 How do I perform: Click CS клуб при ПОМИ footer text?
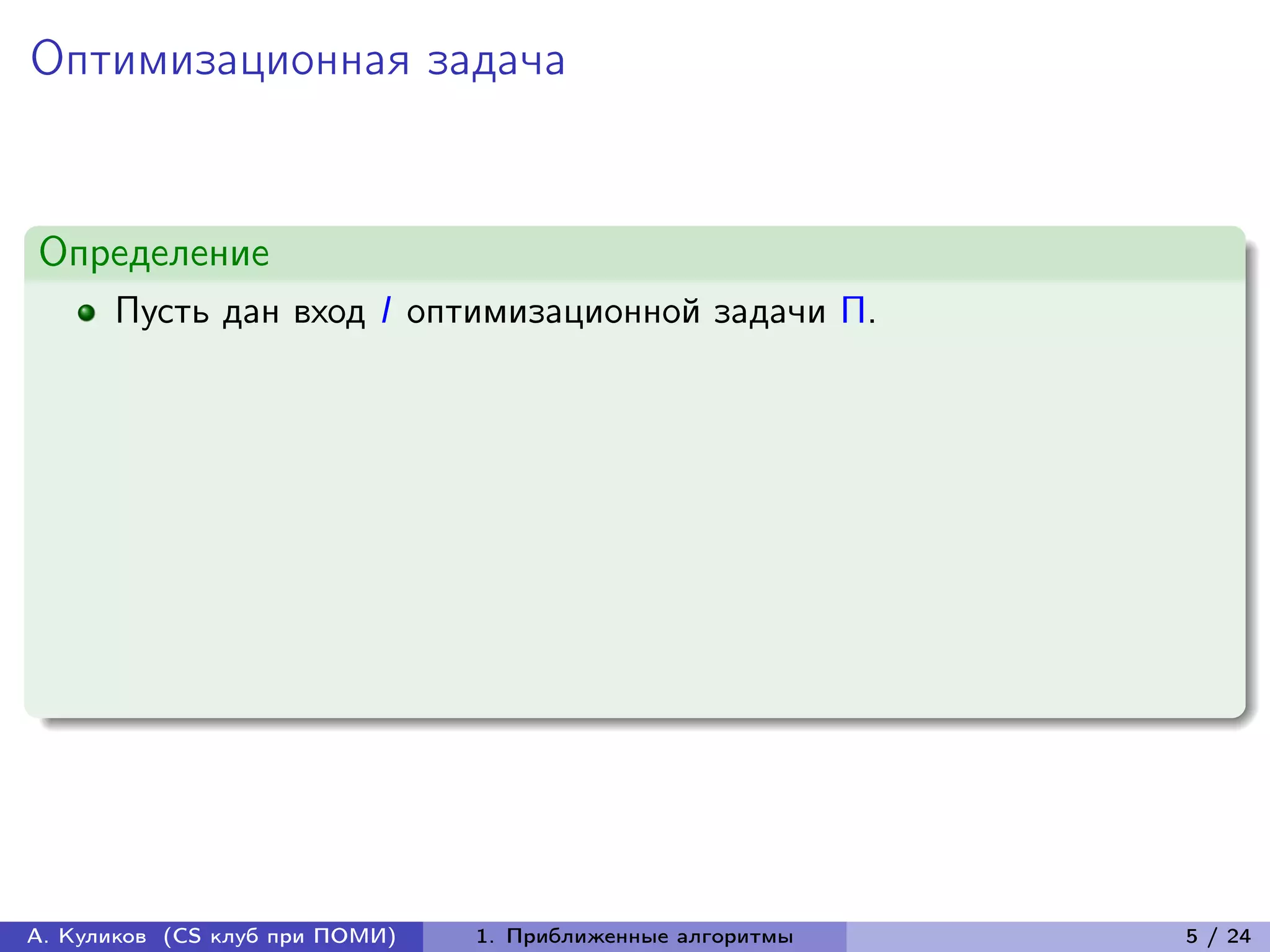pyautogui.click(x=280, y=936)
